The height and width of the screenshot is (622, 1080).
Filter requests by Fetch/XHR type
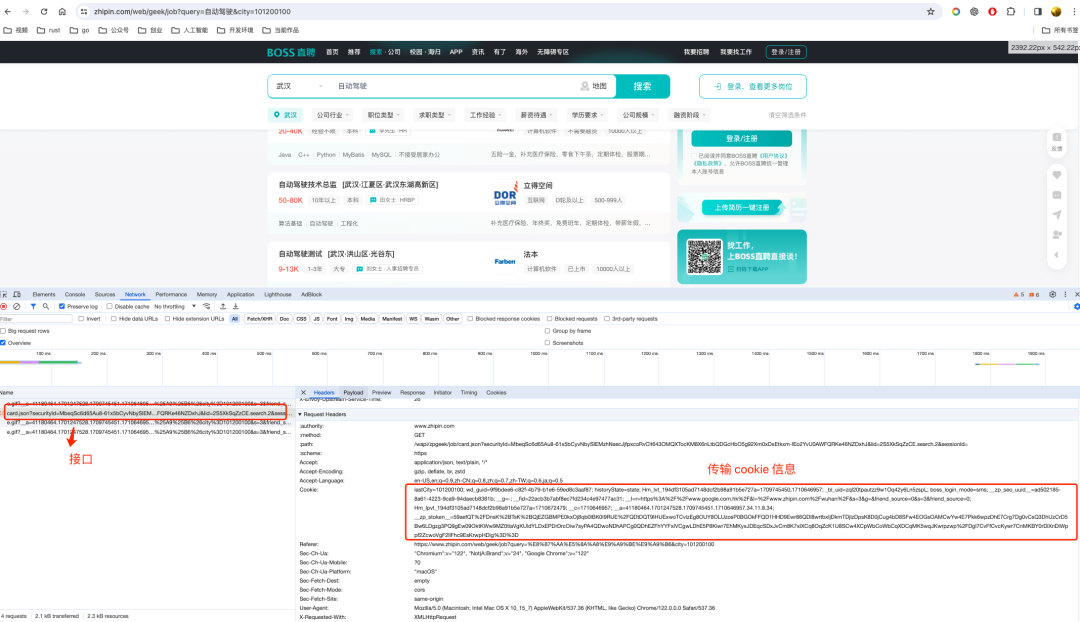point(259,319)
